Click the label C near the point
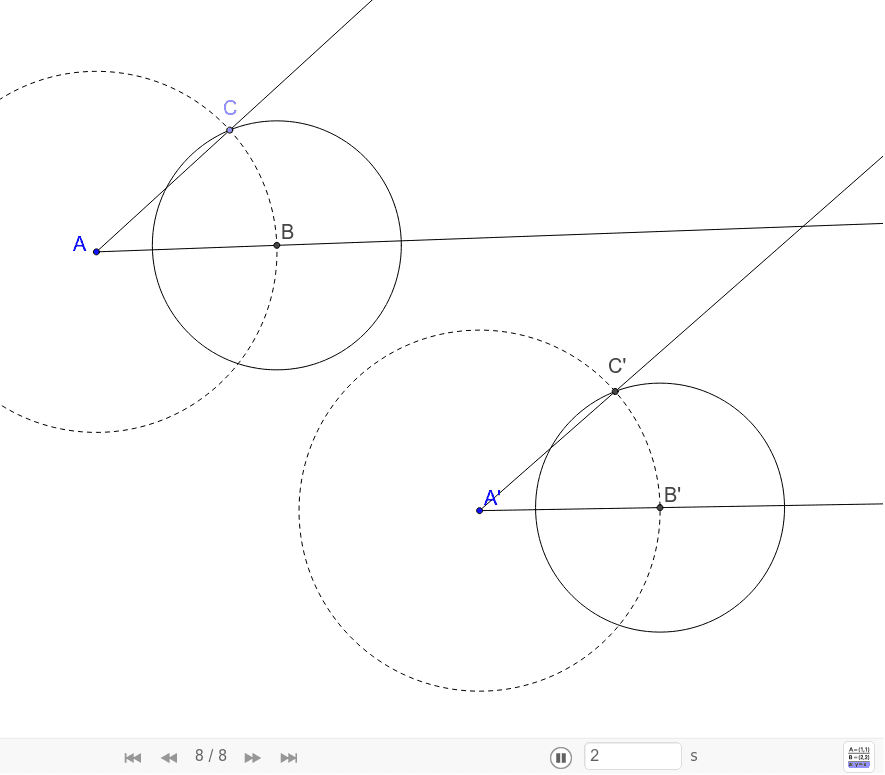The image size is (885, 775). (x=230, y=108)
